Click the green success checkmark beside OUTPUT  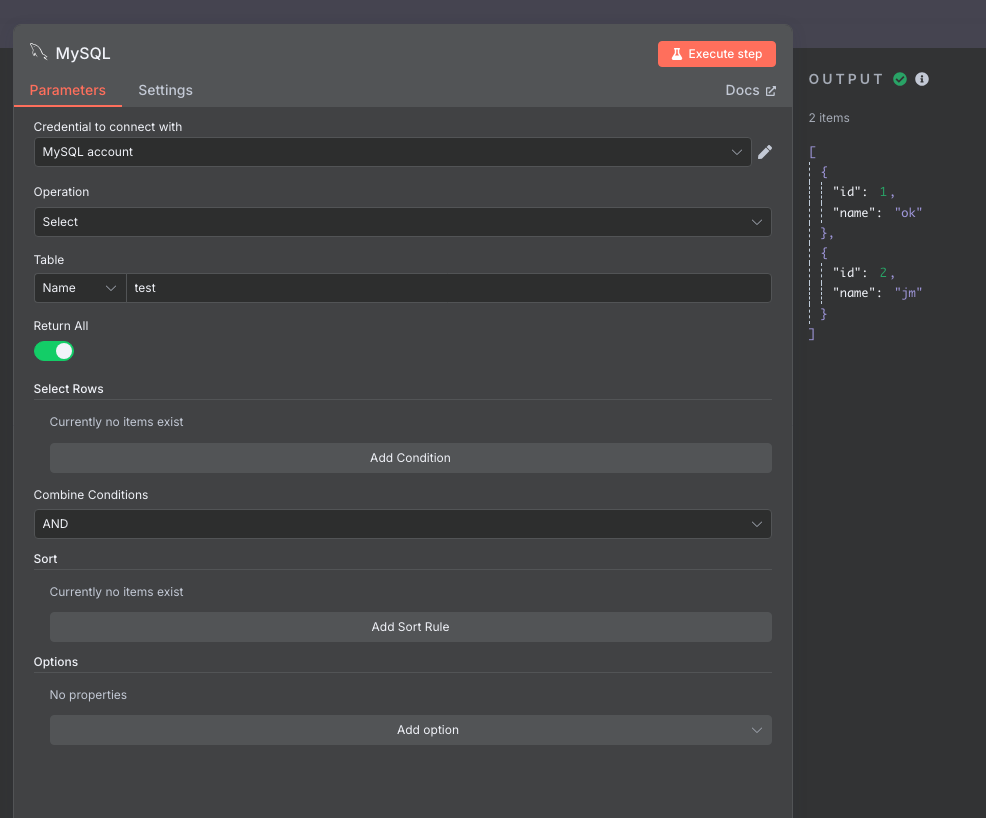[x=901, y=78]
